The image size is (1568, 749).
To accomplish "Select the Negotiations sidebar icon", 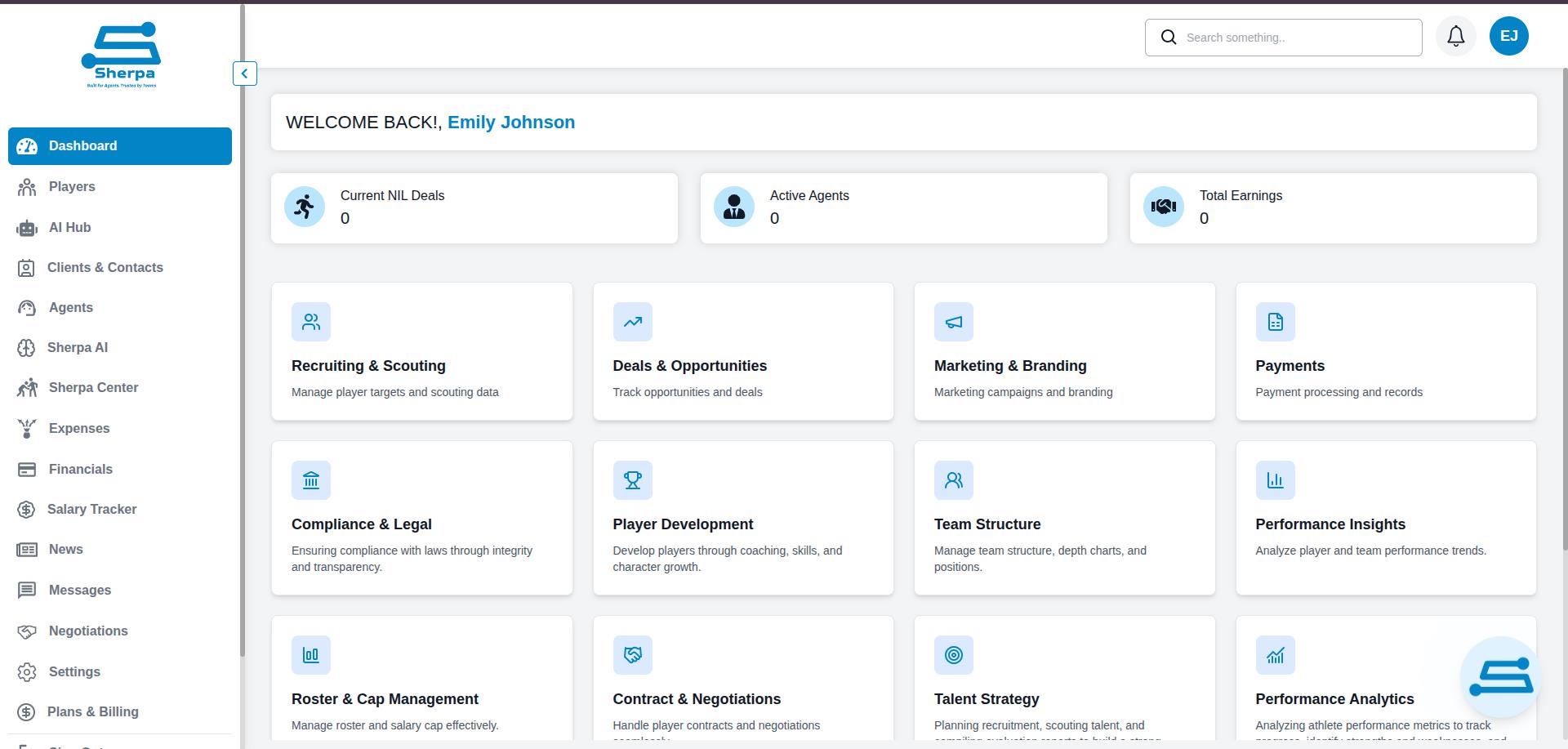I will point(27,631).
